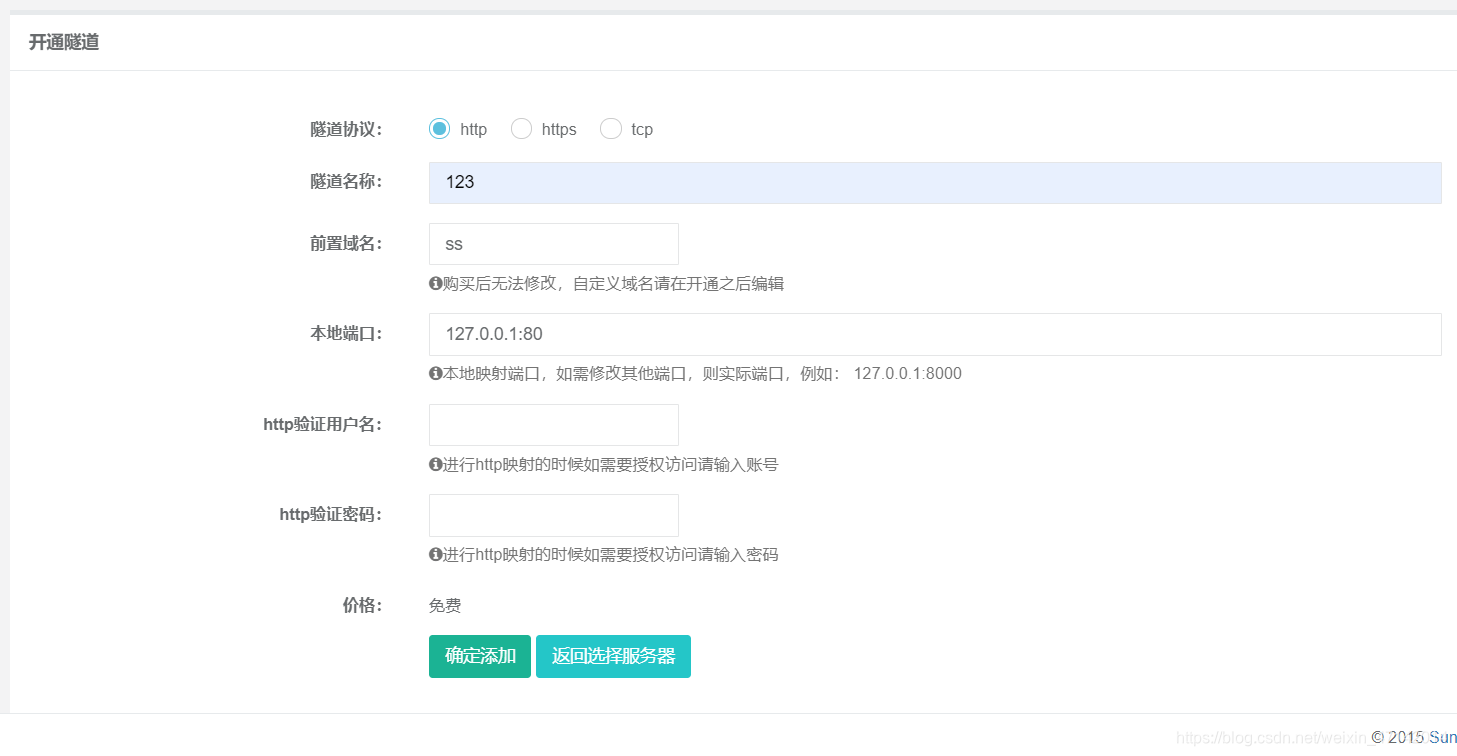The height and width of the screenshot is (756, 1457).
Task: Choose the tcp tunnel protocol
Action: click(x=610, y=129)
